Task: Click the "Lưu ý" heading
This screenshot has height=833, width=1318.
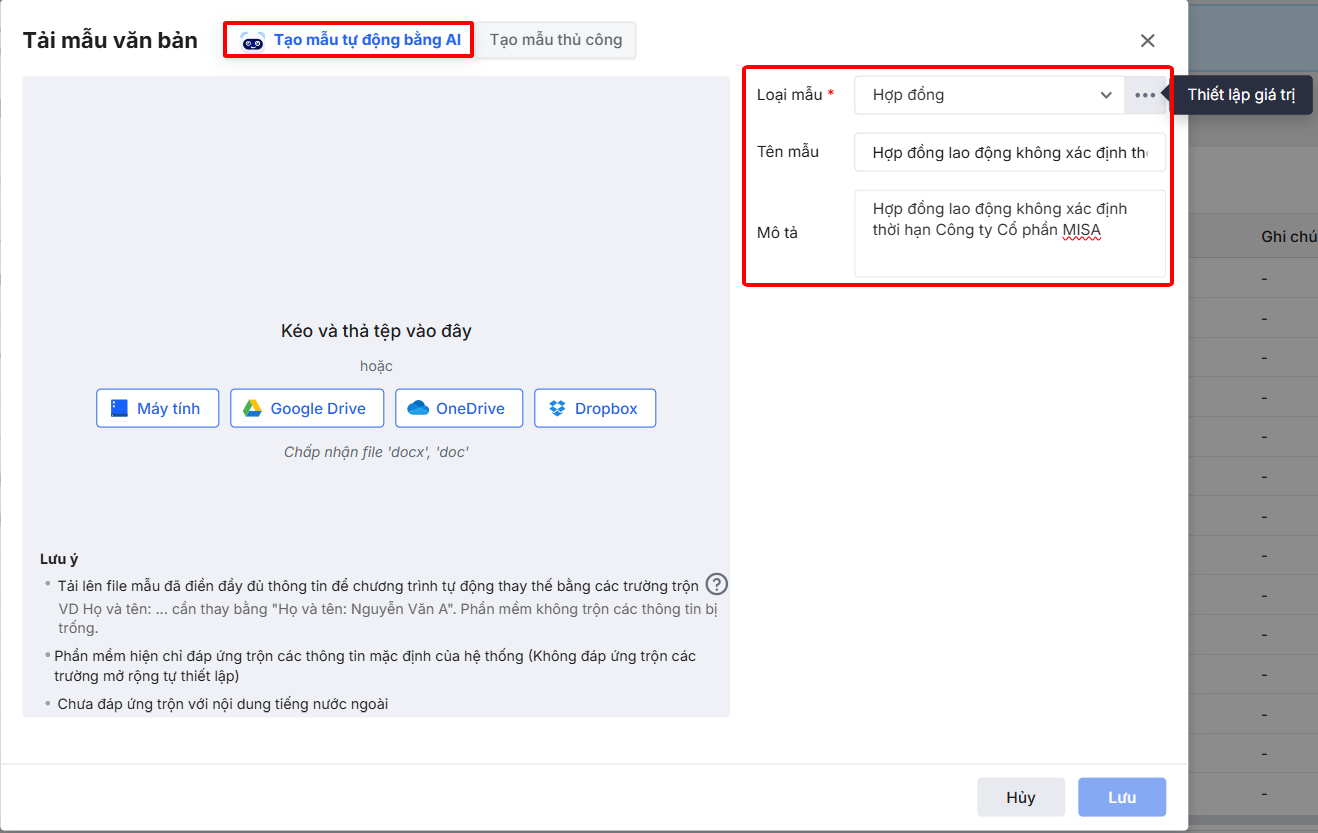Action: coord(57,559)
